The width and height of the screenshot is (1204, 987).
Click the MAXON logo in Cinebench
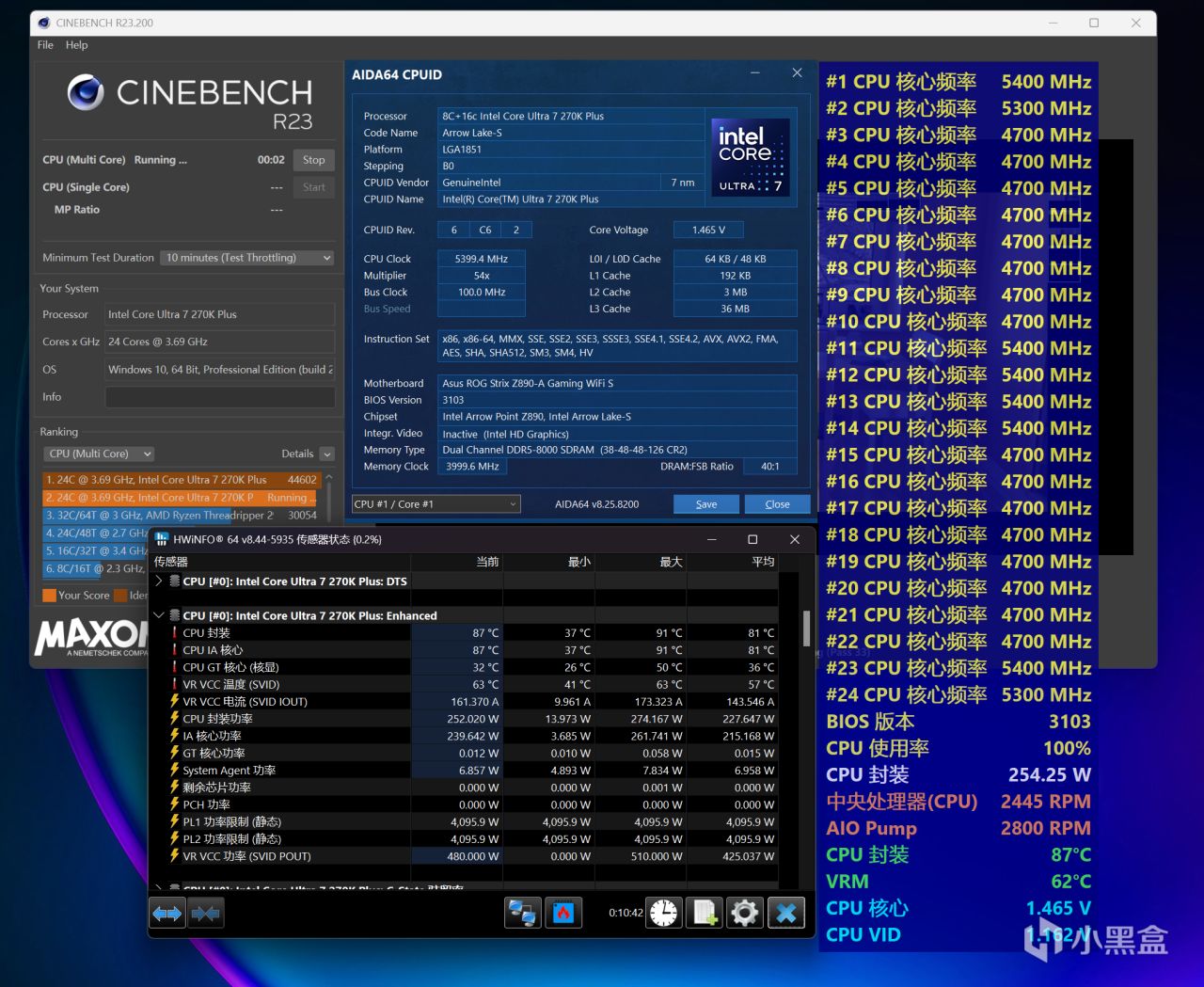(91, 637)
